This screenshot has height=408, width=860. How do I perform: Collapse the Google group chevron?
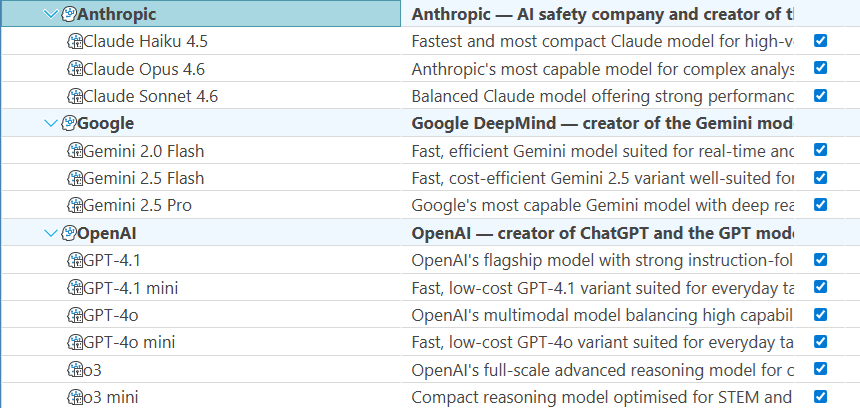(50, 124)
